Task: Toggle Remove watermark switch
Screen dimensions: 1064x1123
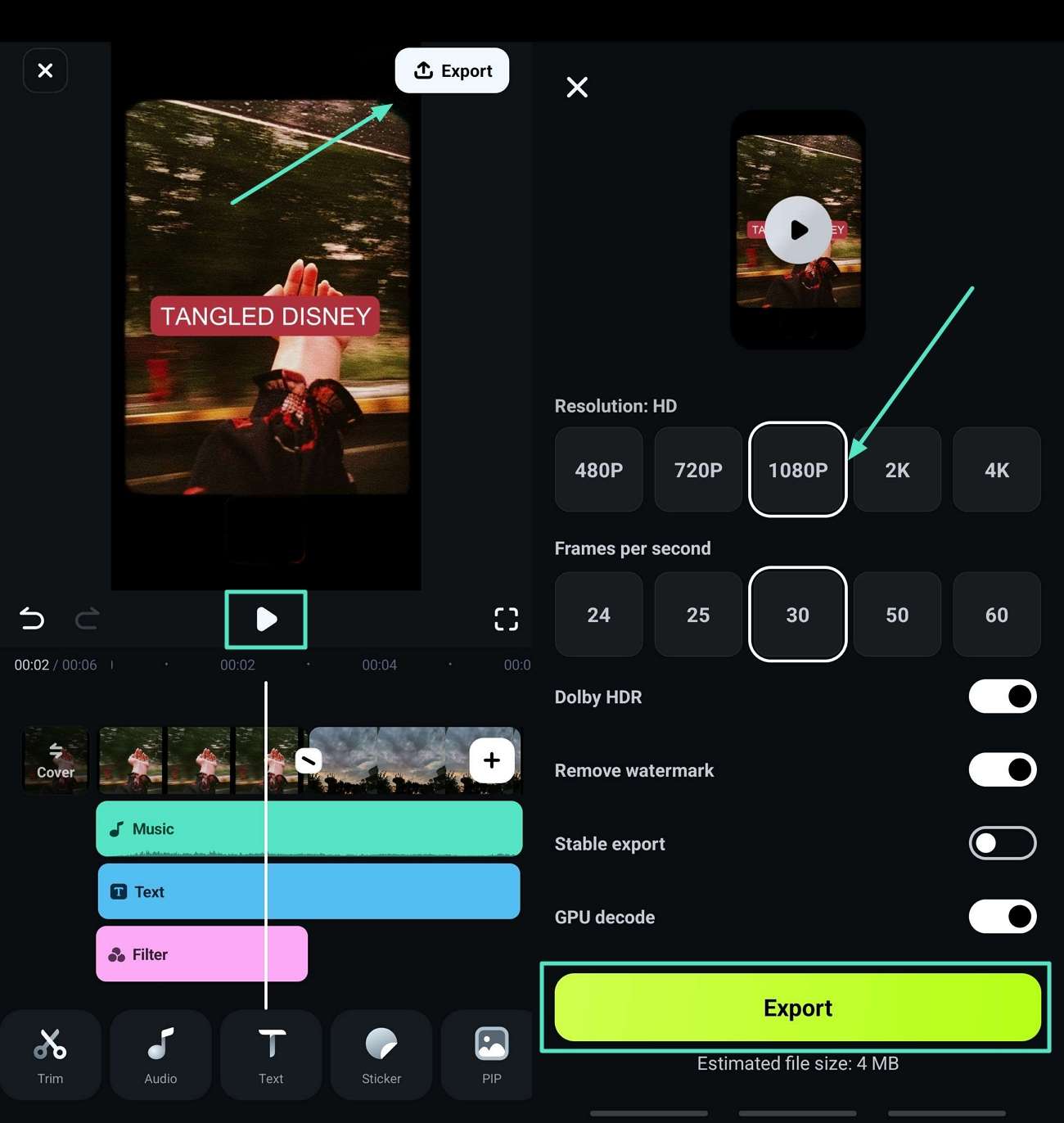Action: tap(1003, 769)
